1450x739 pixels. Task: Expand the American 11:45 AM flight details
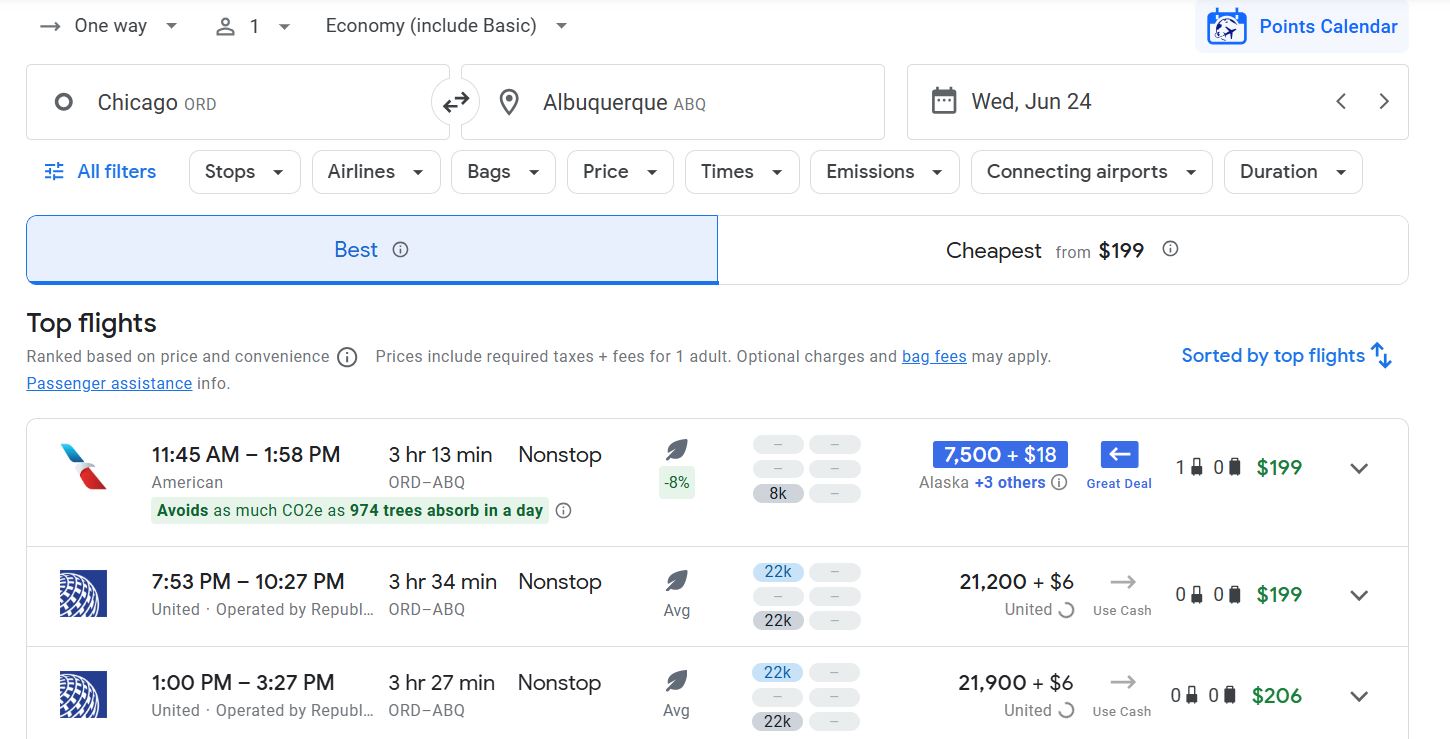1358,468
